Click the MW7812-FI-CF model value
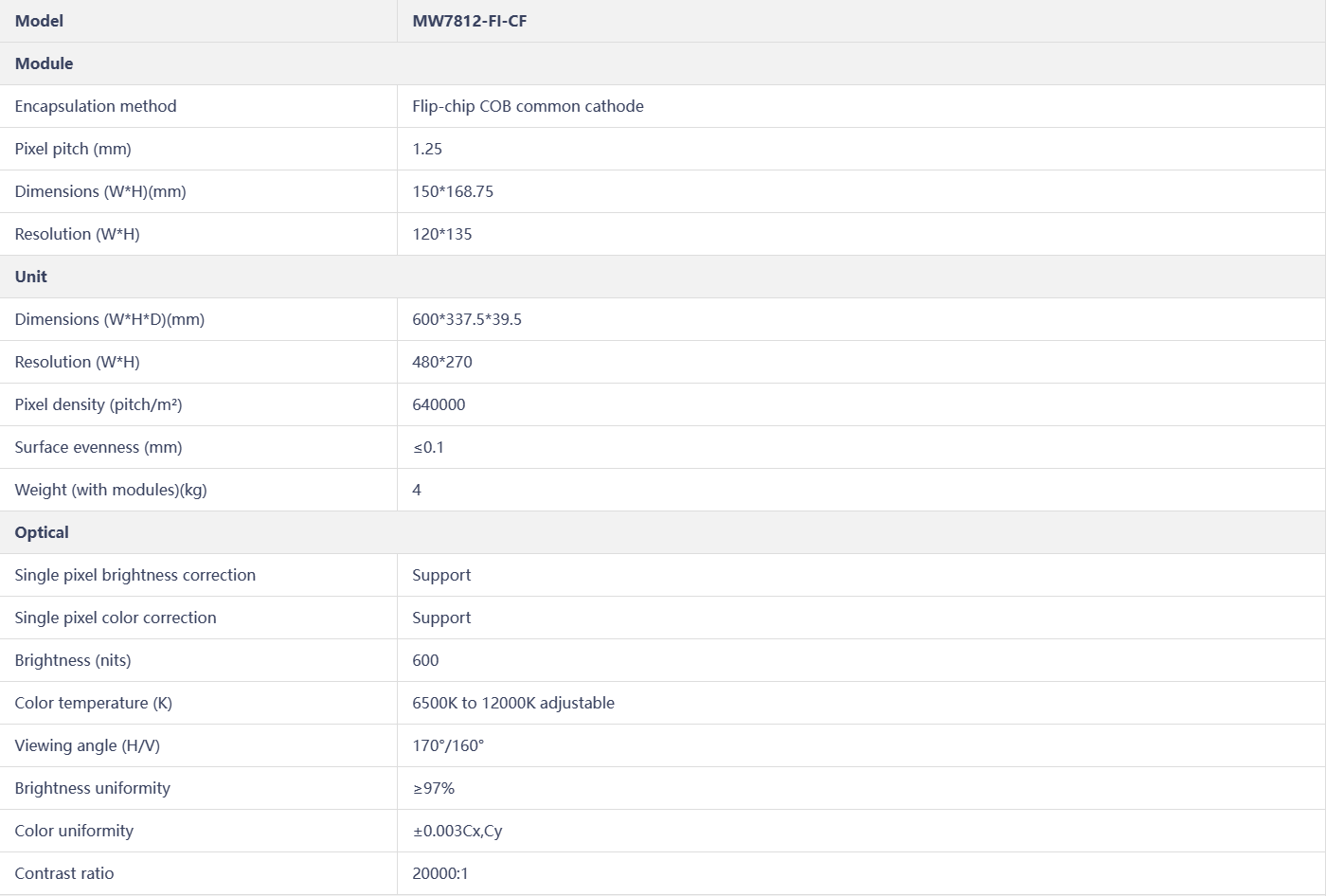This screenshot has height=896, width=1326. pos(469,21)
